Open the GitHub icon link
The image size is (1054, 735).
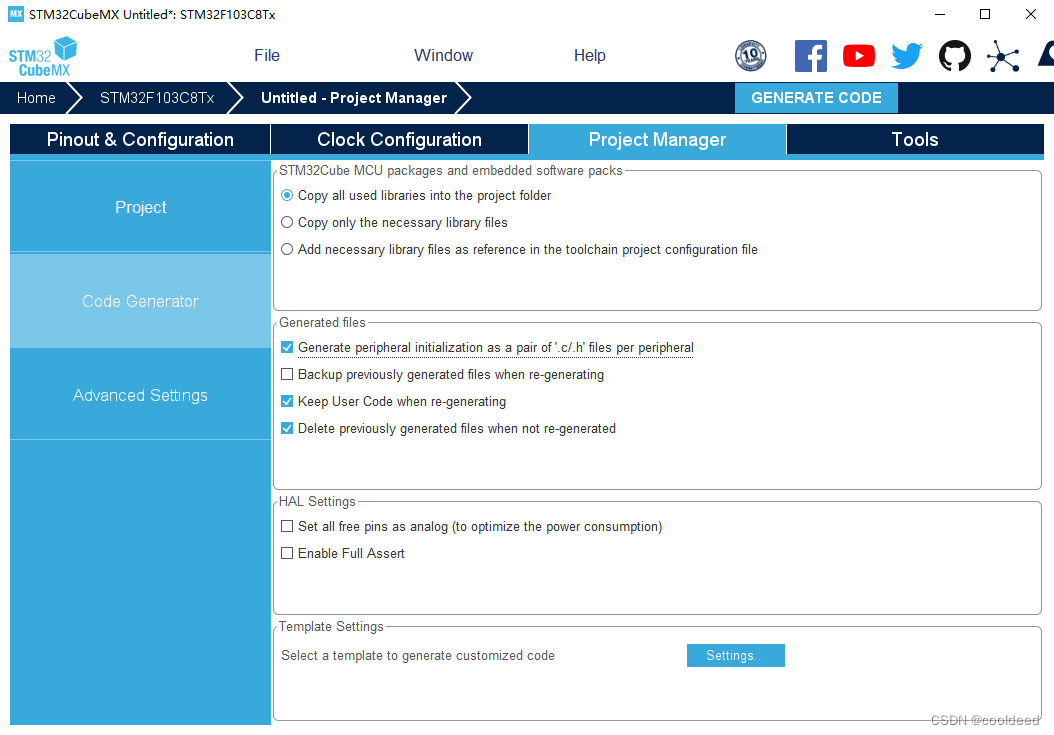tap(955, 56)
